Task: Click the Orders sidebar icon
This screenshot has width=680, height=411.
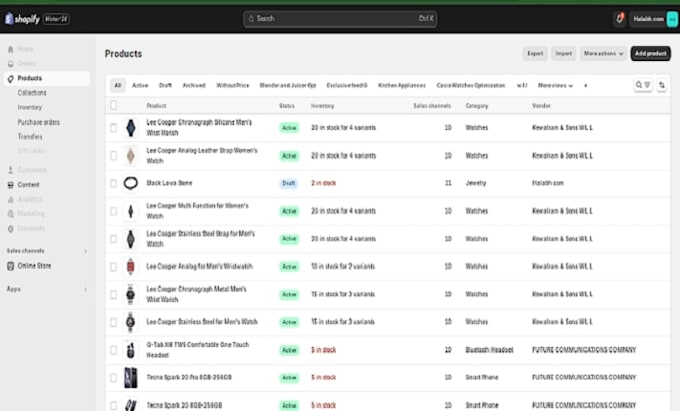Action: [10, 64]
